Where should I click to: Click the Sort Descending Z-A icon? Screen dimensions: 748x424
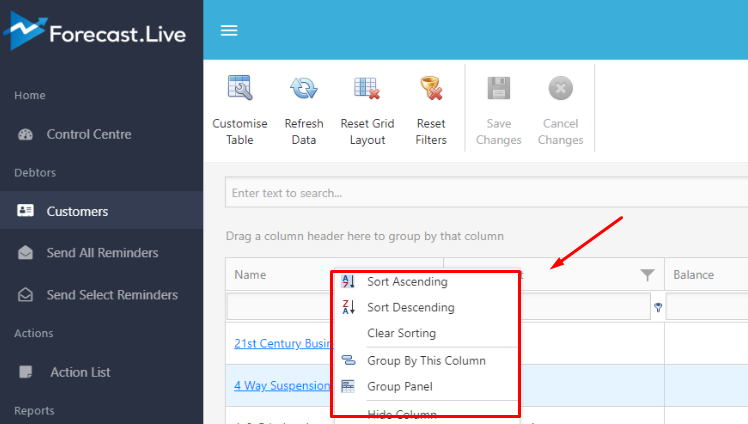point(348,307)
